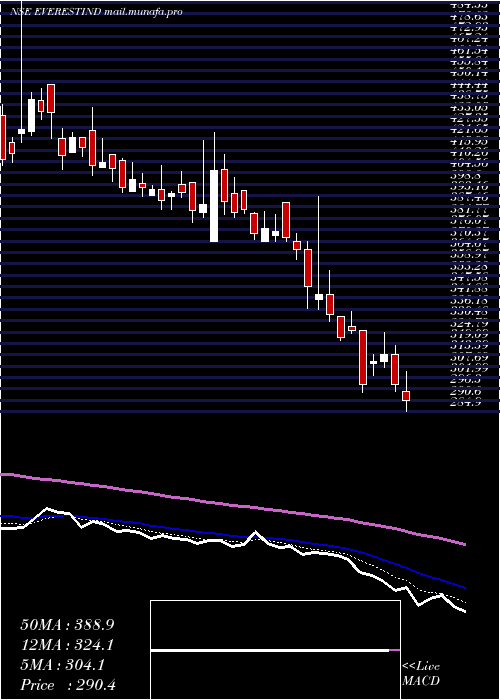This screenshot has width=500, height=700.
Task: Click the MACD histogram box
Action: [x=275, y=650]
